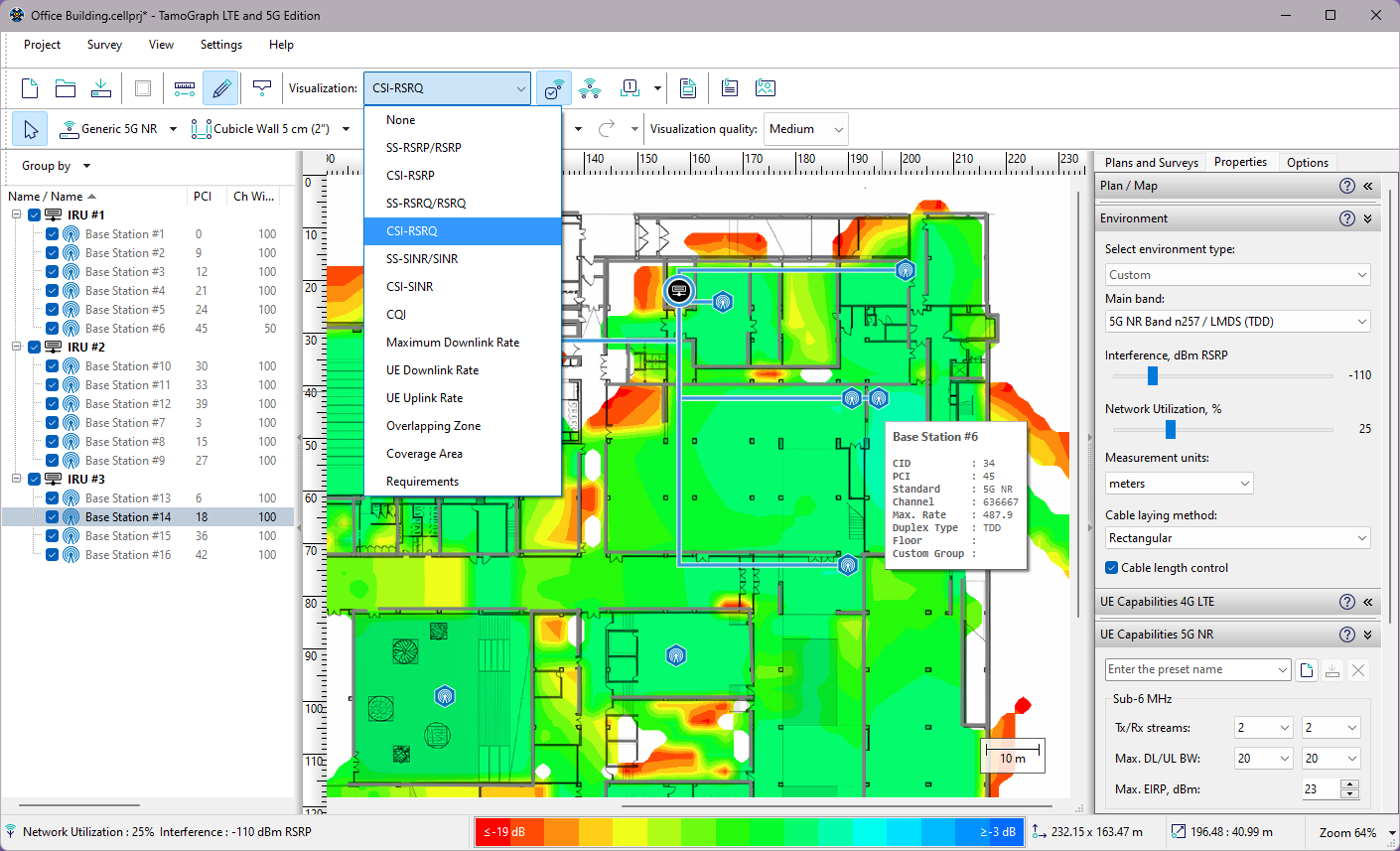Disable Cable length control
The image size is (1400, 851).
point(1110,567)
